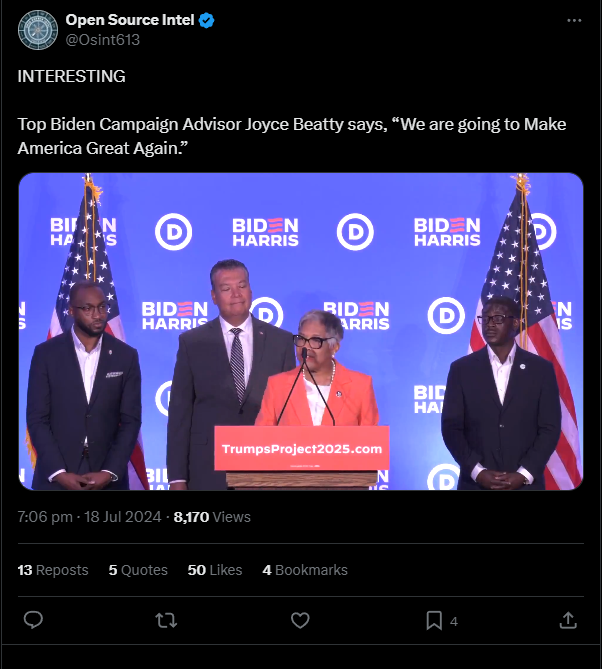This screenshot has height=669, width=602.
Task: Open the Open Source Intel display name
Action: pyautogui.click(x=130, y=20)
